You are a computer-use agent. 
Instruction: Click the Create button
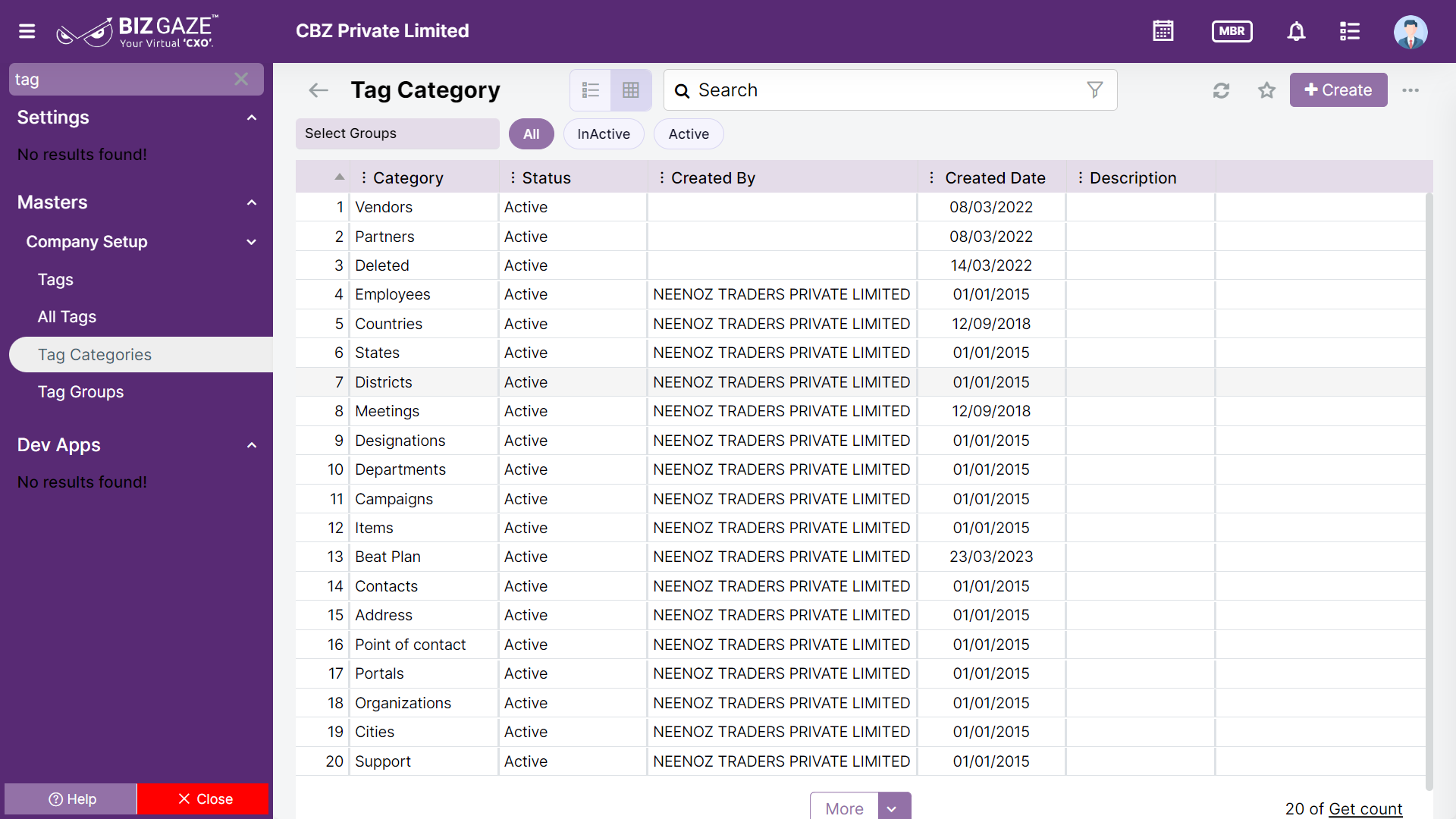(x=1338, y=90)
